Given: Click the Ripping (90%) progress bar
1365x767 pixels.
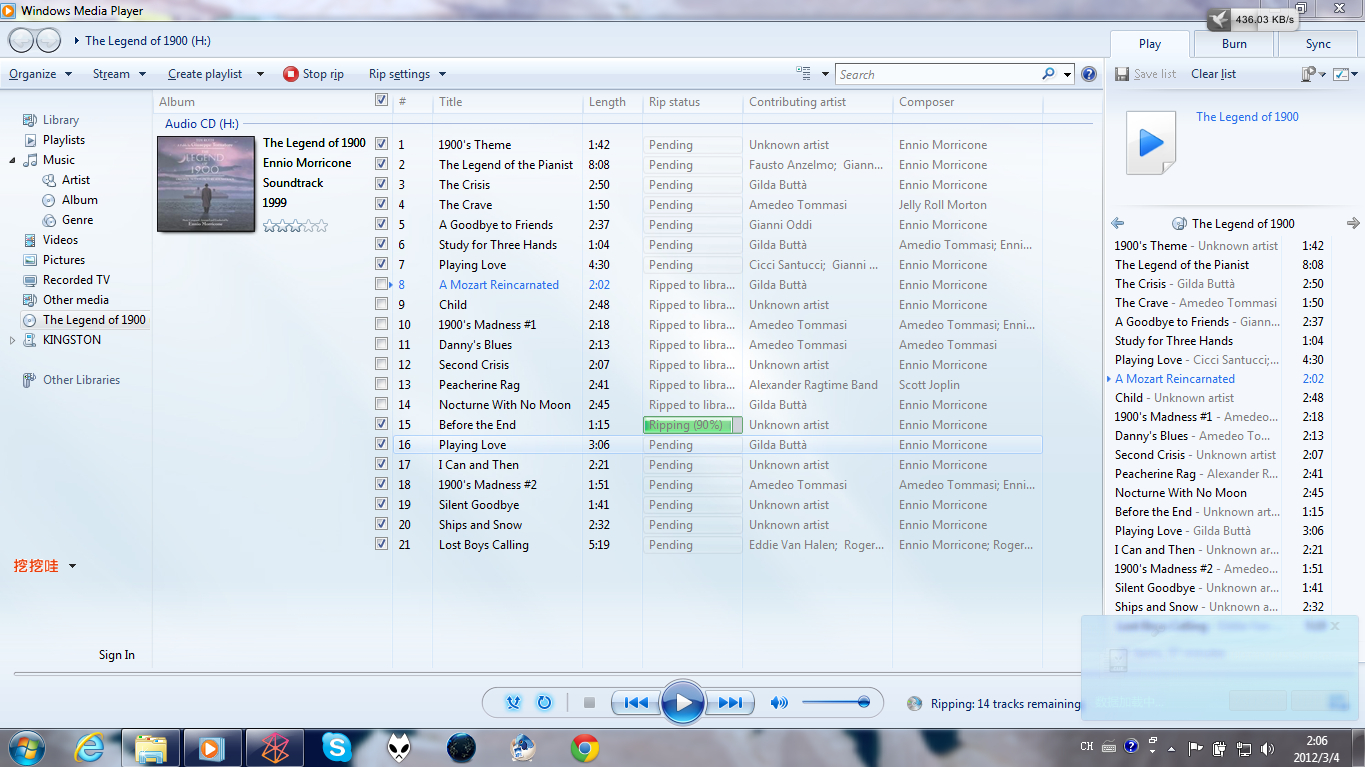Looking at the screenshot, I should (693, 425).
